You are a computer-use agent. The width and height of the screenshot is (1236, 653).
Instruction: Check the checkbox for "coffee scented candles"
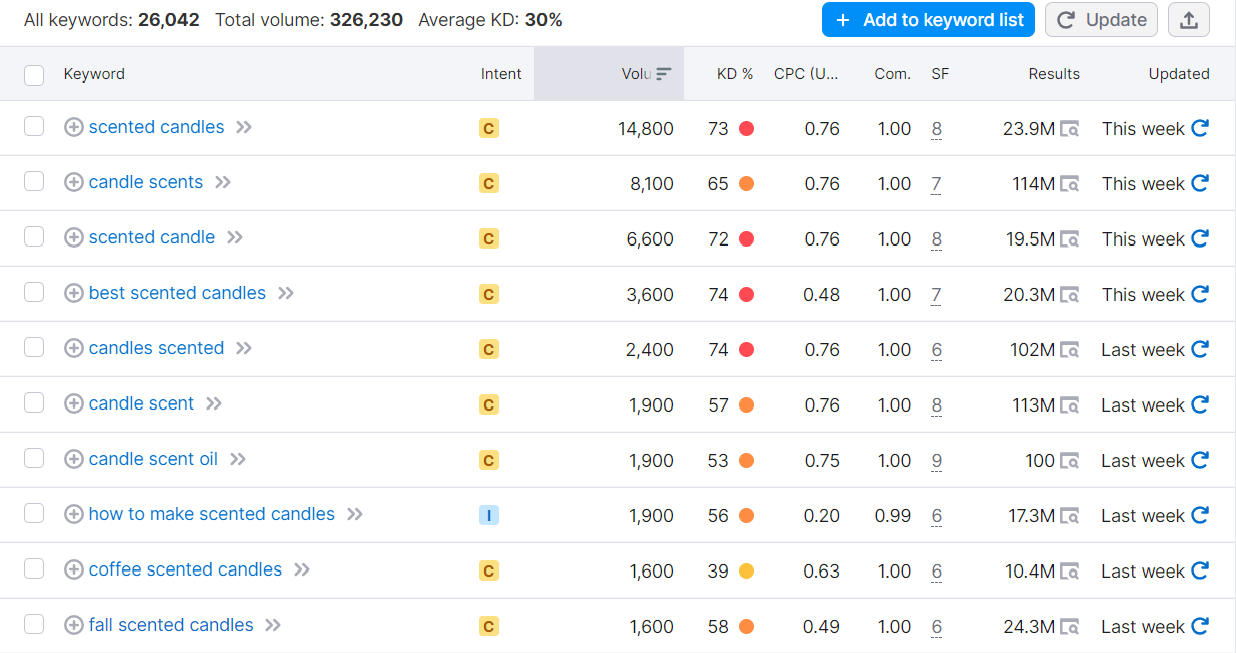[36, 570]
